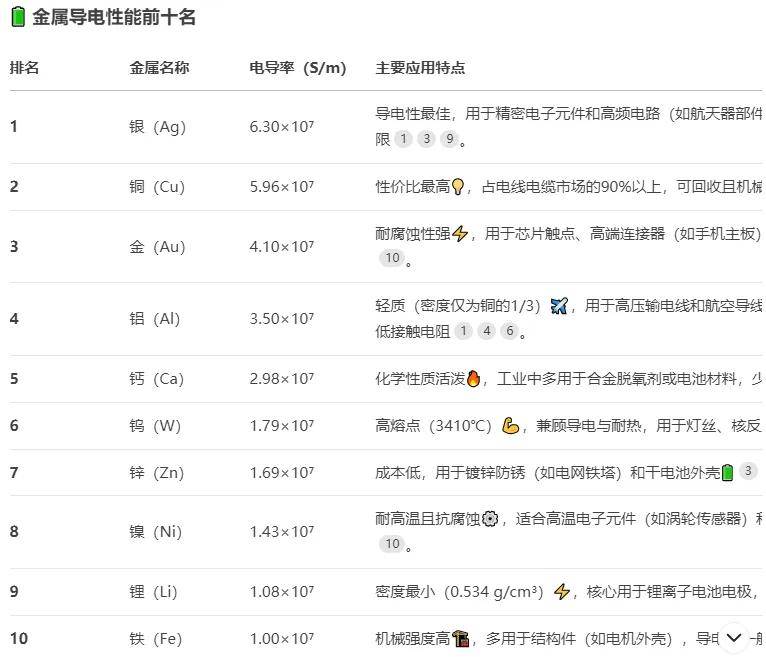This screenshot has height=657, width=766.
Task: Select the cell 钨 (W)
Action: click(155, 425)
